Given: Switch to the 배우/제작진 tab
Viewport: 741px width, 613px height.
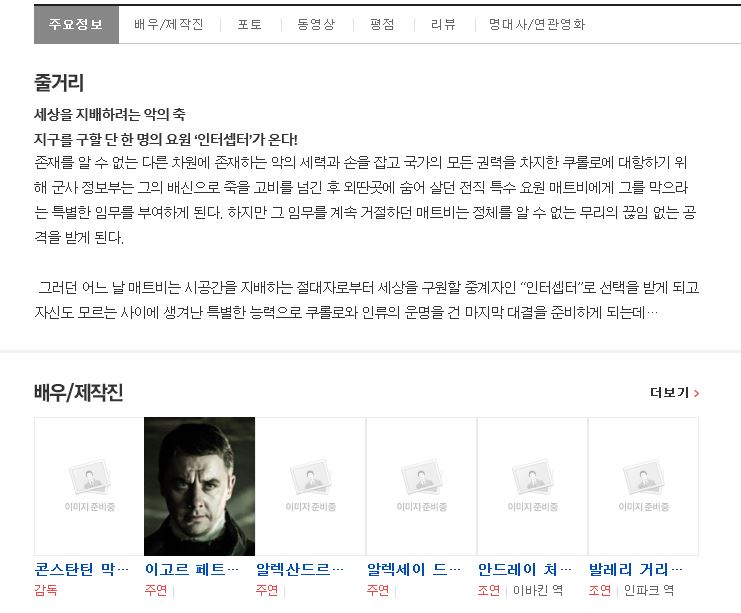Looking at the screenshot, I should (169, 24).
